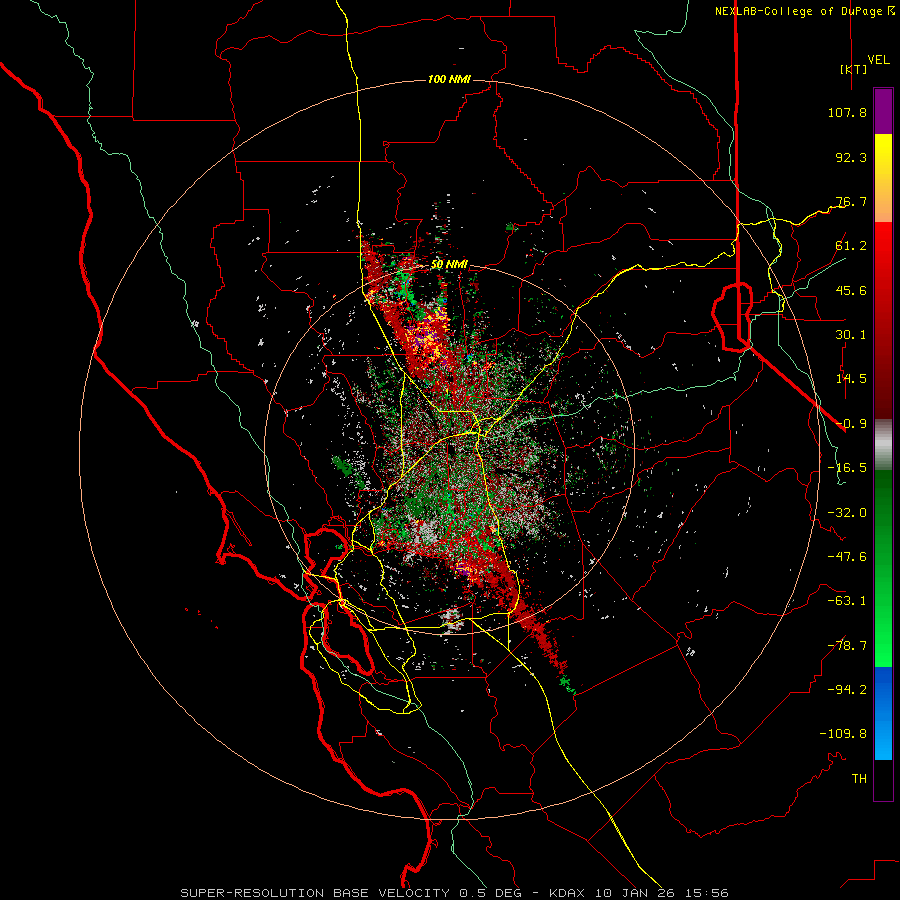Click the -47.6 legend value
The height and width of the screenshot is (900, 900).
point(847,557)
